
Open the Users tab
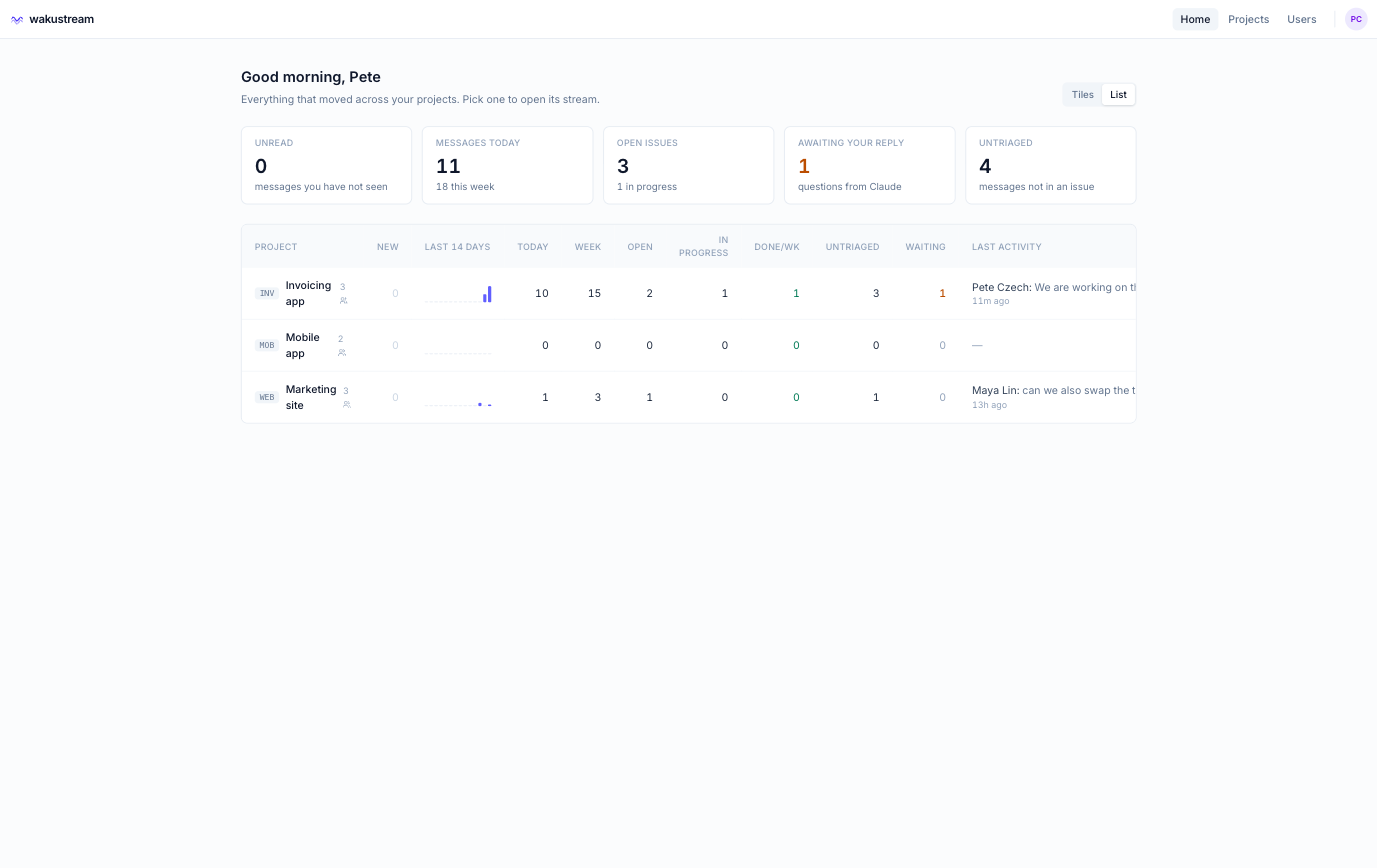pyautogui.click(x=1302, y=19)
